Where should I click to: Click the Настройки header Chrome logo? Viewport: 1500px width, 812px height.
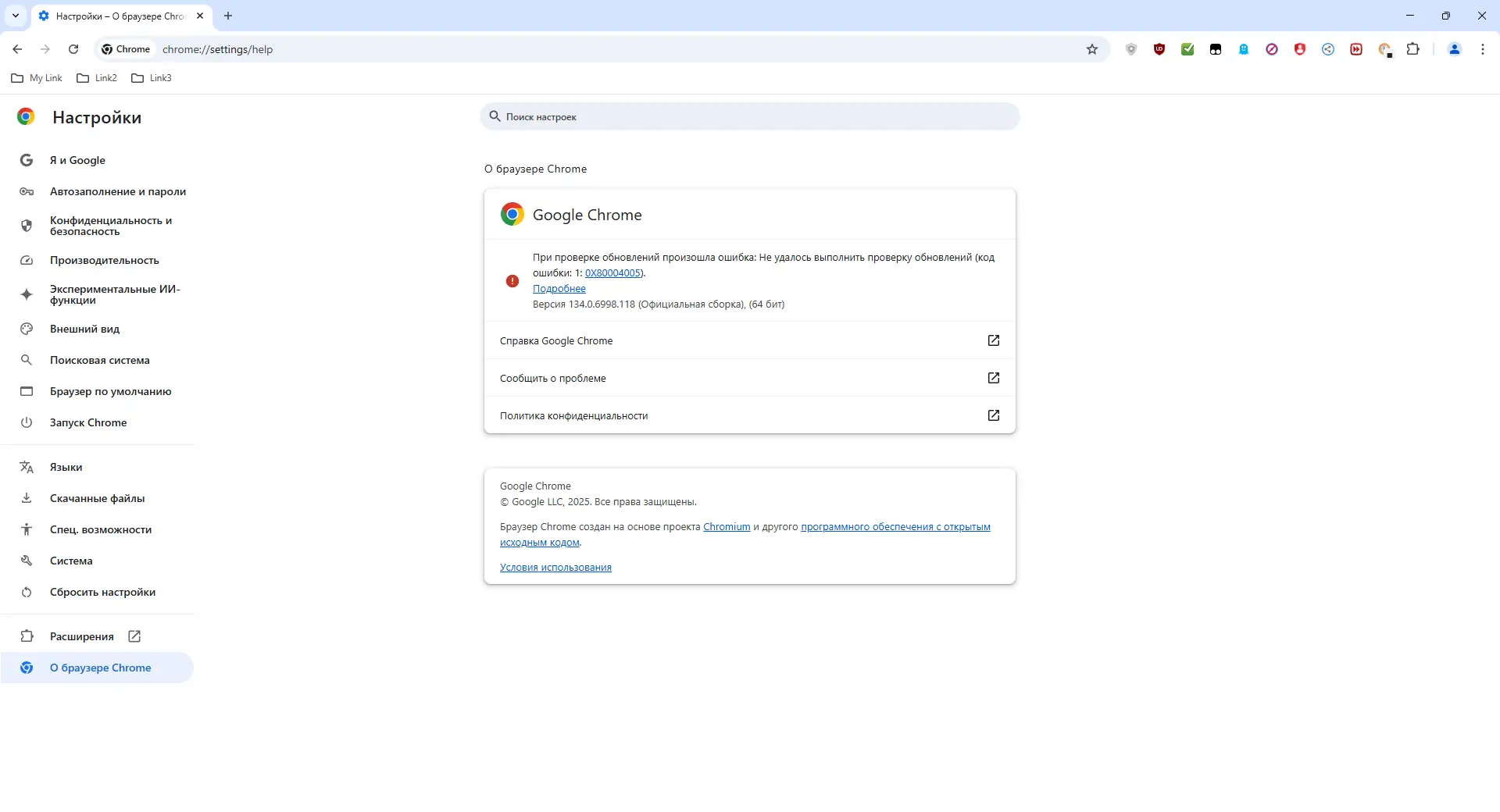click(x=26, y=117)
